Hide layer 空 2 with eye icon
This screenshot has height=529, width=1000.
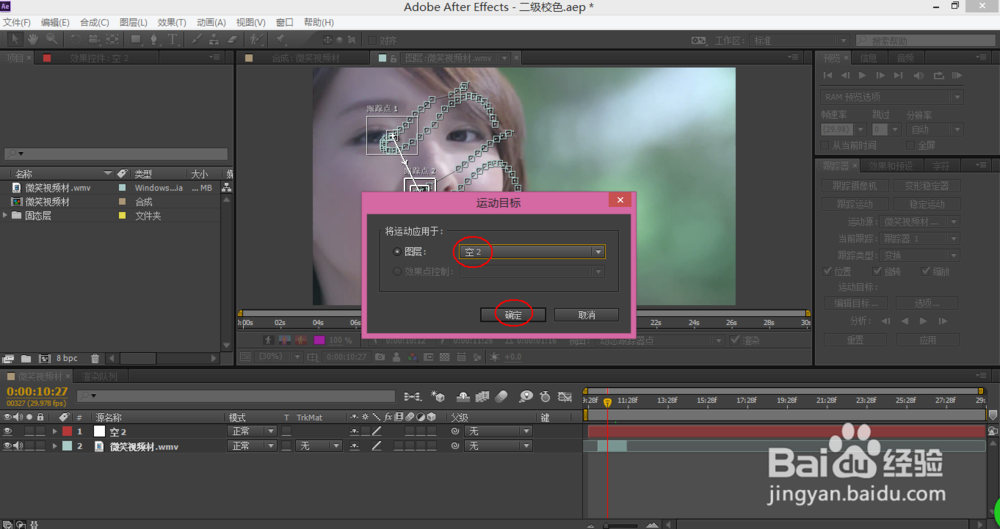coord(8,431)
